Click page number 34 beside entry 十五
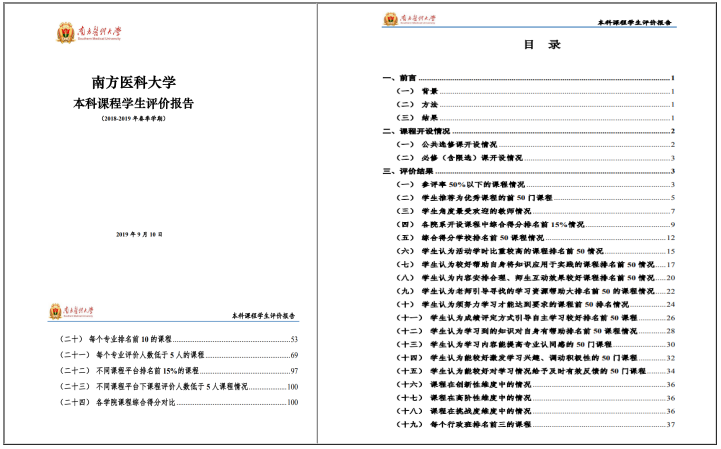Screen dimensions: 721x449 [671, 371]
